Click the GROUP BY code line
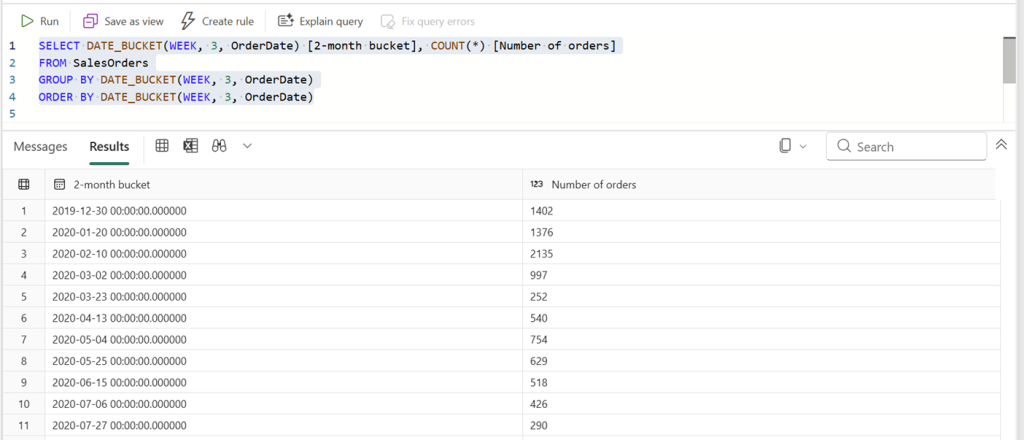 click(176, 80)
